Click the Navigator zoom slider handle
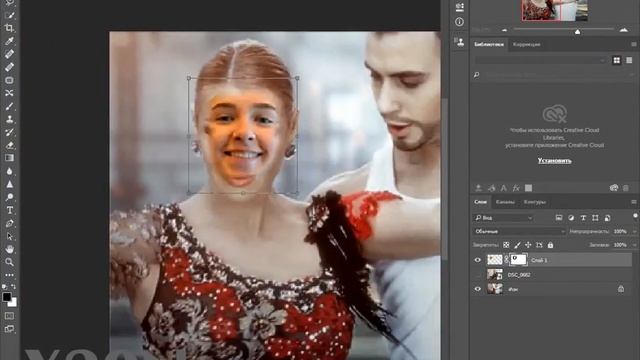 (577, 31)
